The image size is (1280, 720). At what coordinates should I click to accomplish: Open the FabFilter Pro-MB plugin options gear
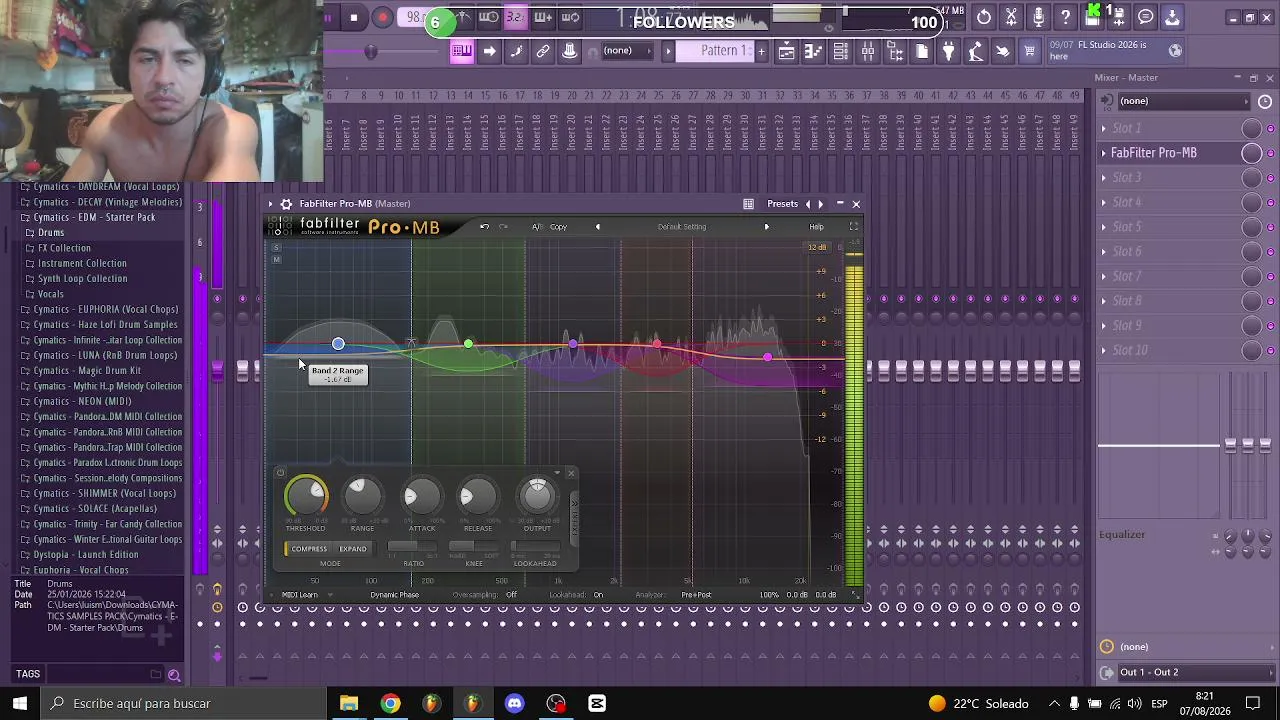[285, 204]
